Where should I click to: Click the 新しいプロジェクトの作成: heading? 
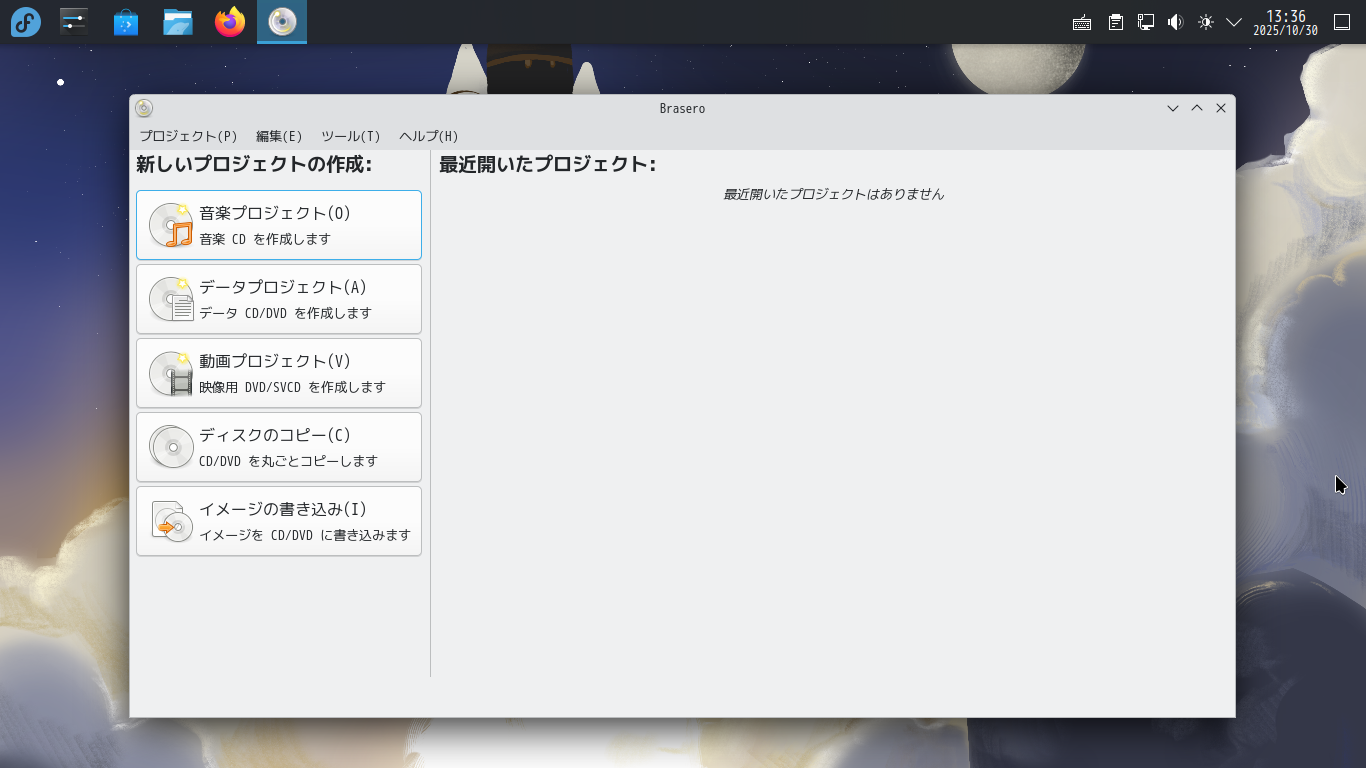tap(254, 164)
